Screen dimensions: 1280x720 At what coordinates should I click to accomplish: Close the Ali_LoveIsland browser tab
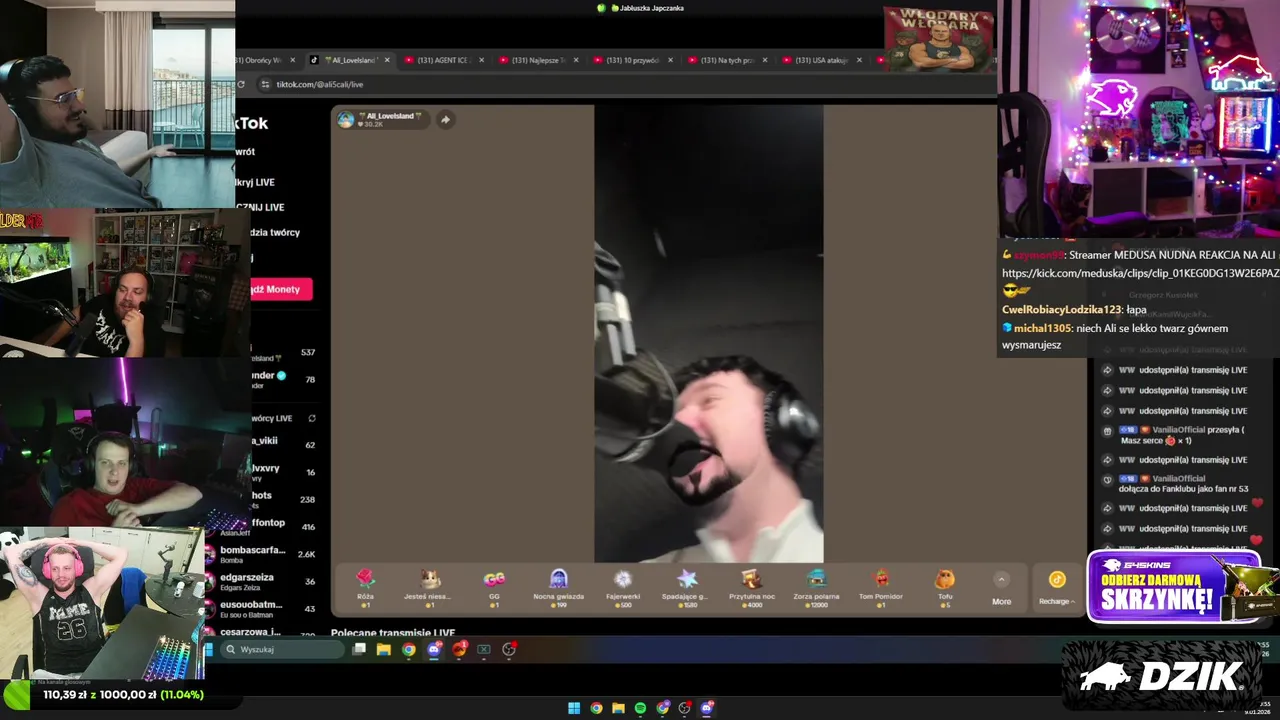pos(387,60)
